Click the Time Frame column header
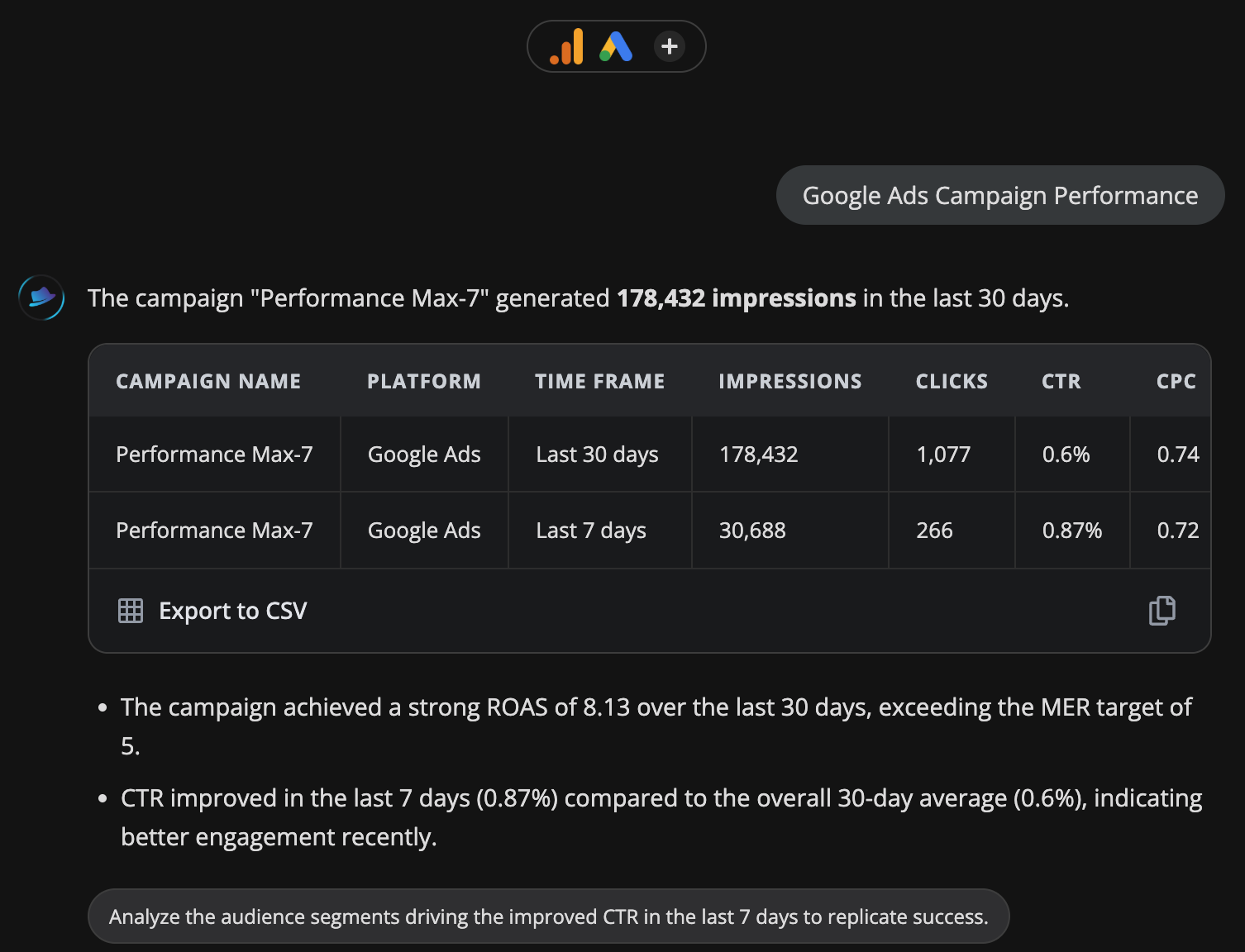The image size is (1245, 952). click(x=599, y=381)
